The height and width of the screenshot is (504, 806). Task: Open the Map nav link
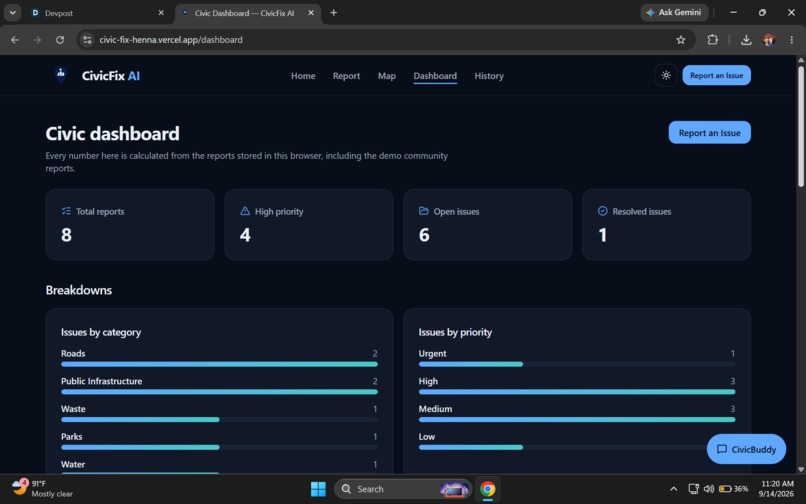387,76
